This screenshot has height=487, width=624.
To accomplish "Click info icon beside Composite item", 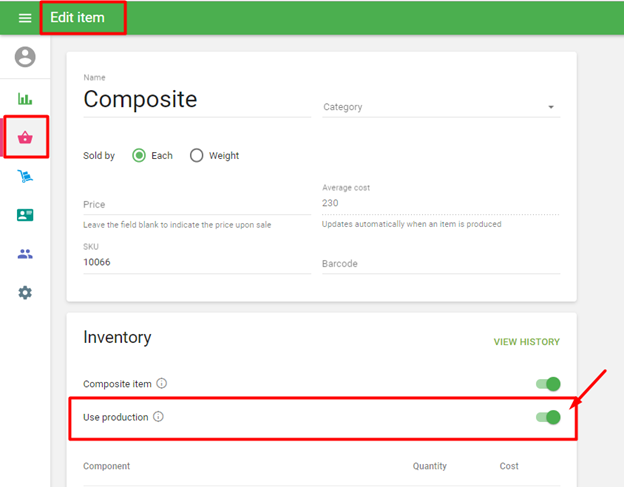I will click(x=162, y=383).
